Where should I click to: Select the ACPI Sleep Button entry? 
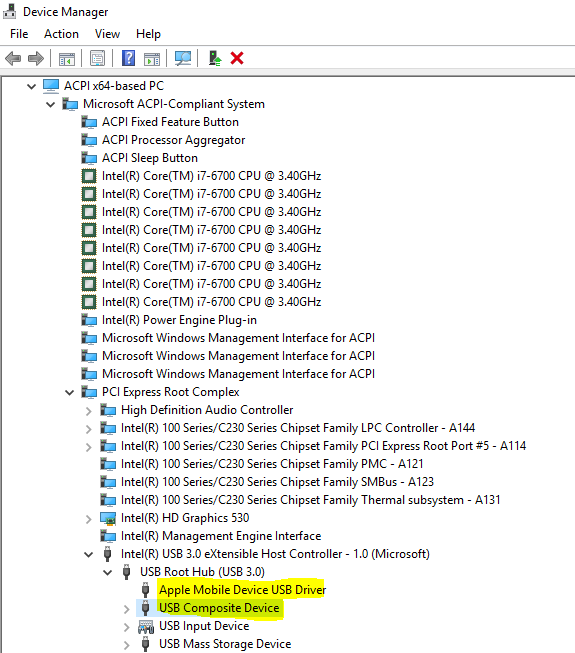(150, 158)
